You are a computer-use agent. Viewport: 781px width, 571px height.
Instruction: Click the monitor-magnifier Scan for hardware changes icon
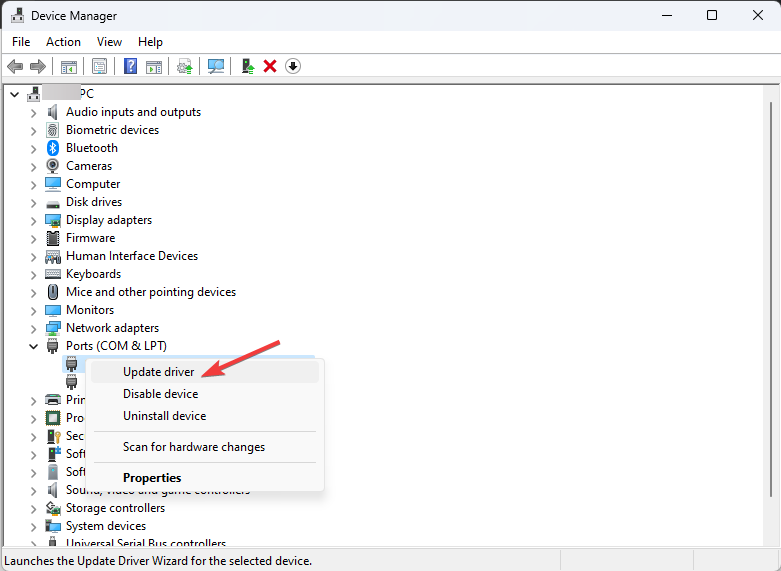(x=216, y=66)
